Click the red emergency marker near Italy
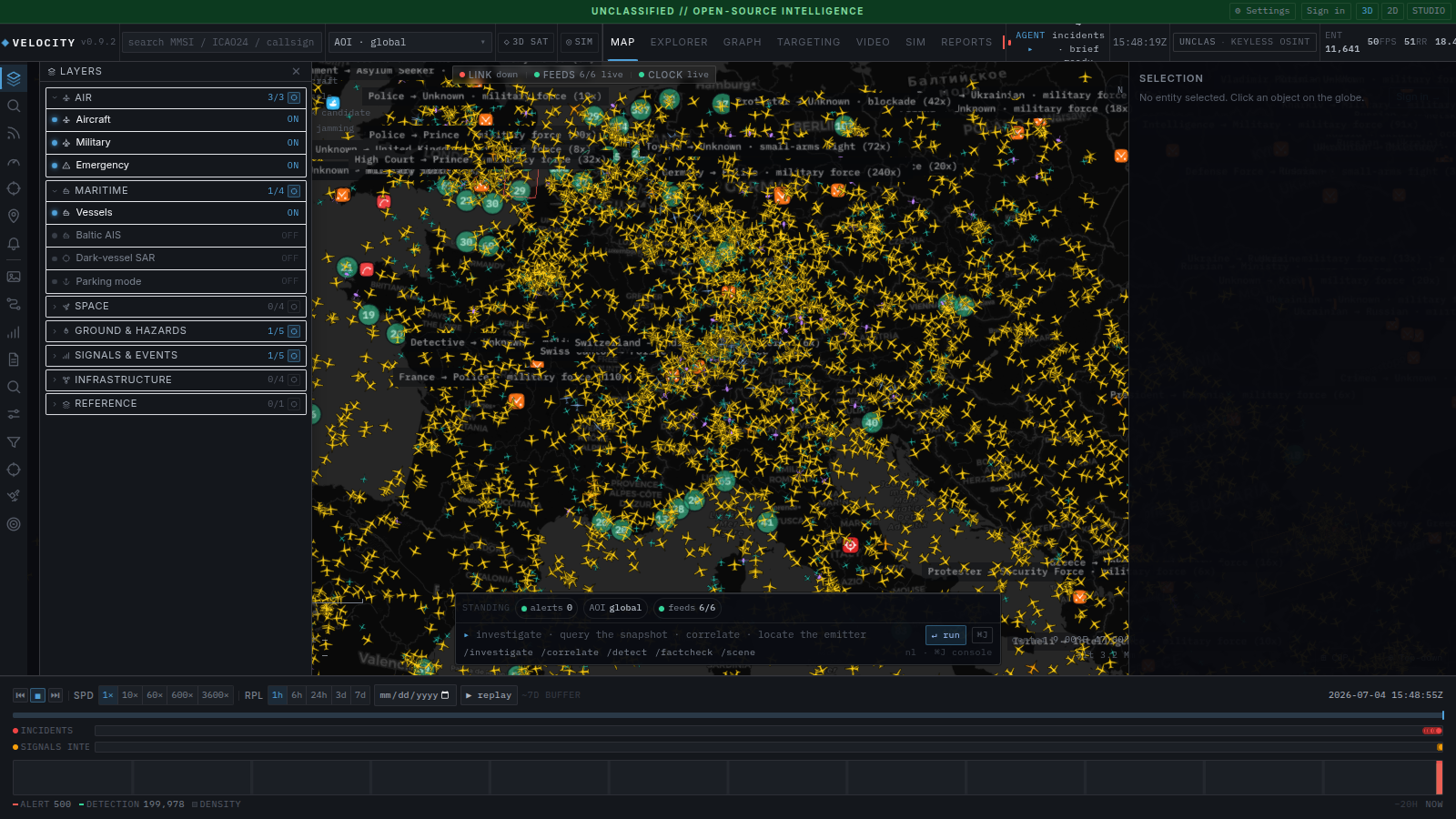 coord(850,545)
